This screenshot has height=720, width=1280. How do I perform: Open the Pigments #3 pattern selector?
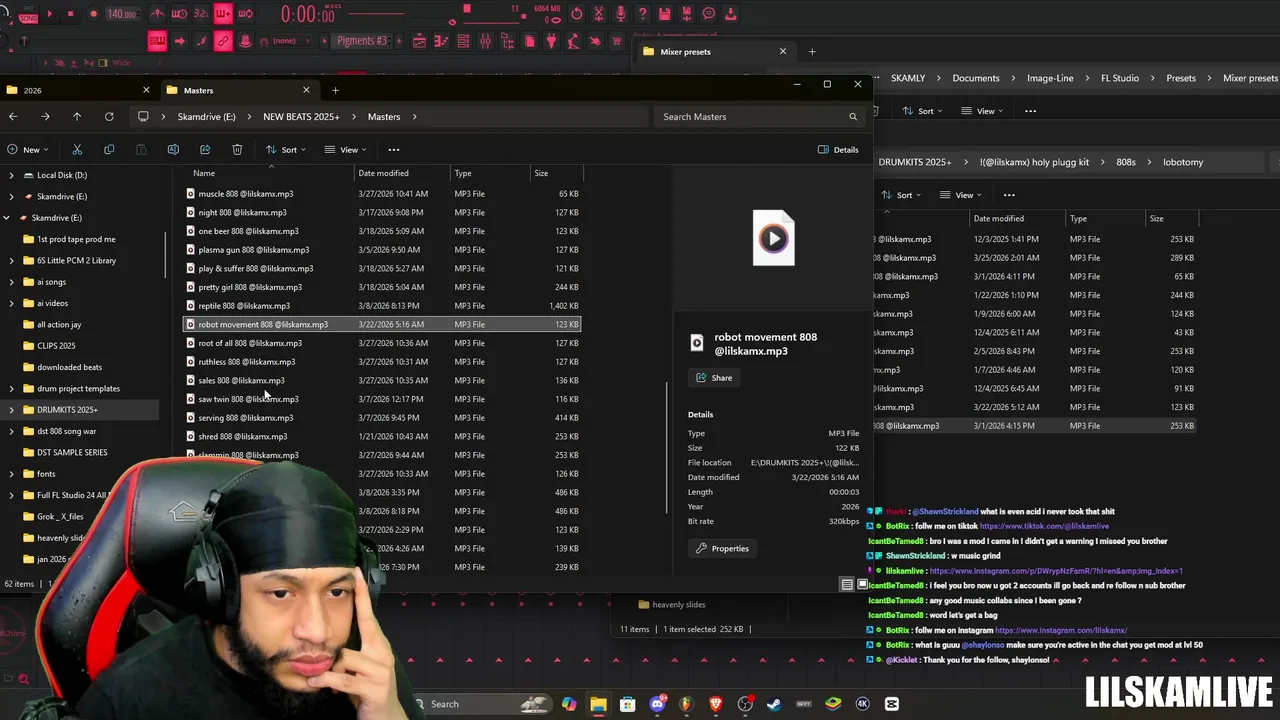[362, 41]
